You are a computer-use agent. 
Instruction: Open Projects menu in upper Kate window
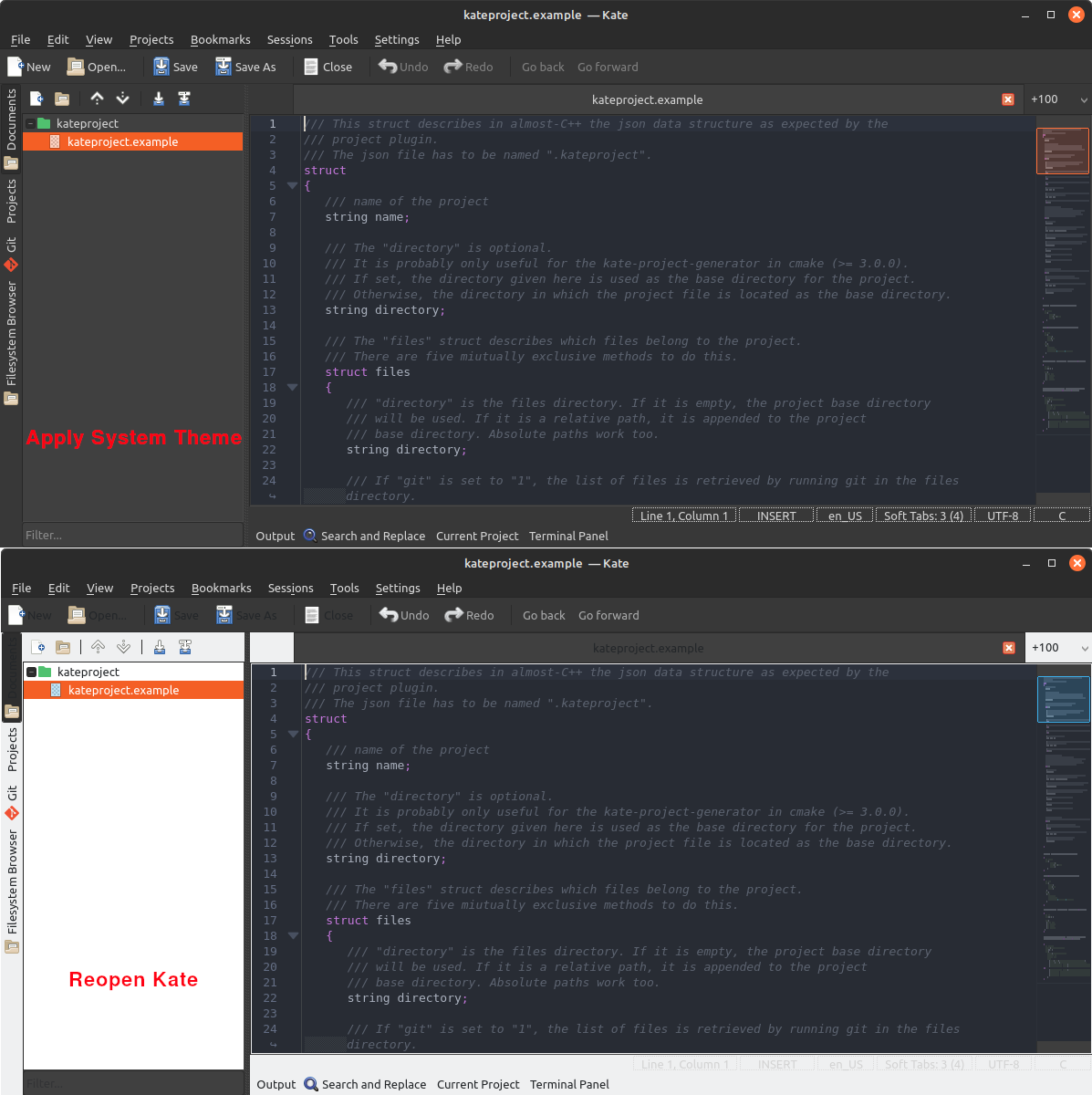151,39
